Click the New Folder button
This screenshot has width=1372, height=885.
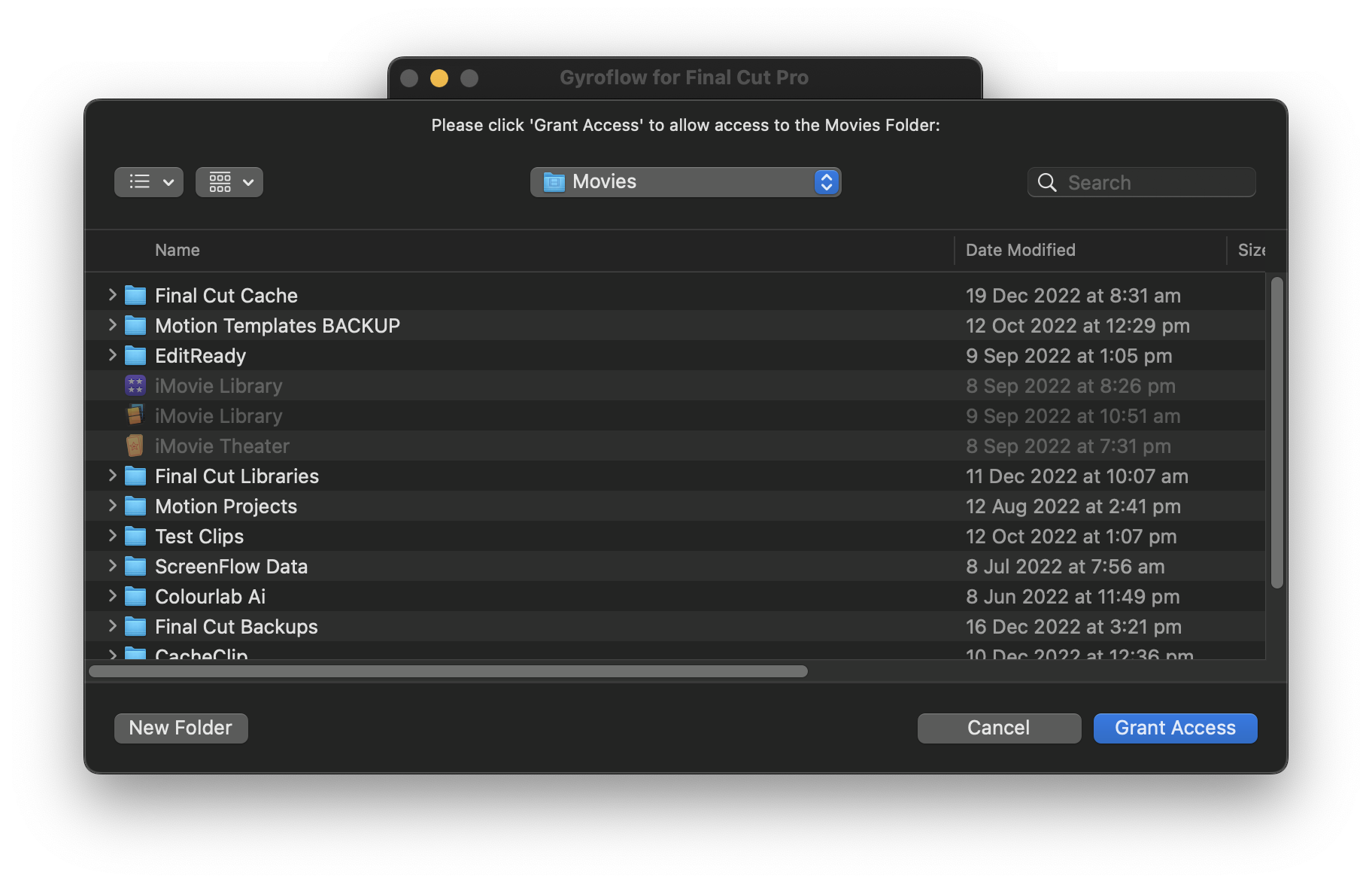click(x=181, y=728)
